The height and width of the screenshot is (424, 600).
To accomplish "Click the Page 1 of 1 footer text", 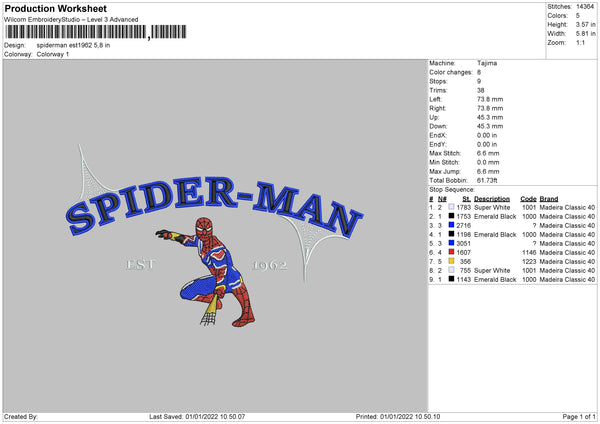I will (x=574, y=416).
